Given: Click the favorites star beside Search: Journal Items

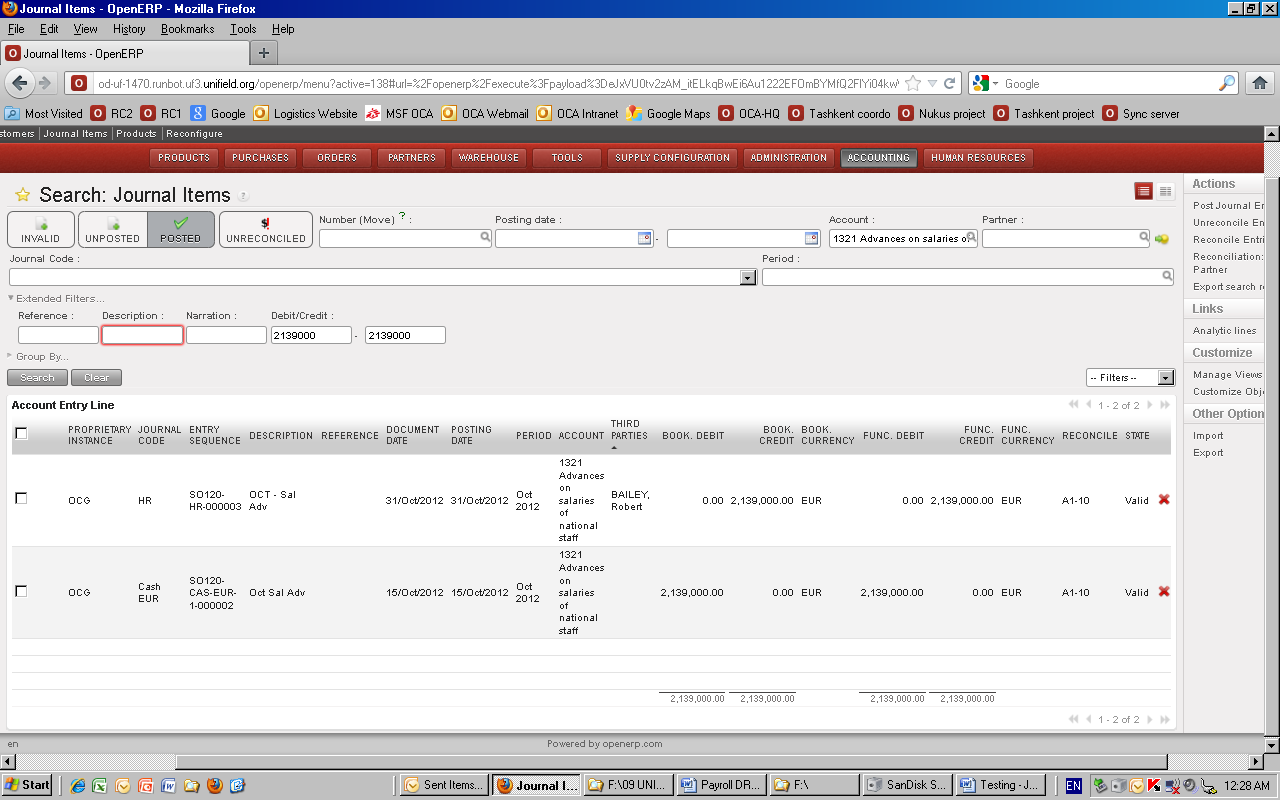Looking at the screenshot, I should coord(22,195).
